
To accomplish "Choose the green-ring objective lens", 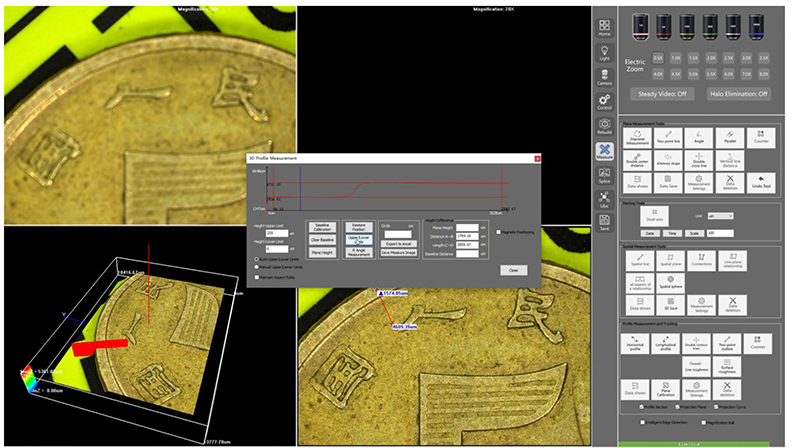I will pyautogui.click(x=710, y=27).
